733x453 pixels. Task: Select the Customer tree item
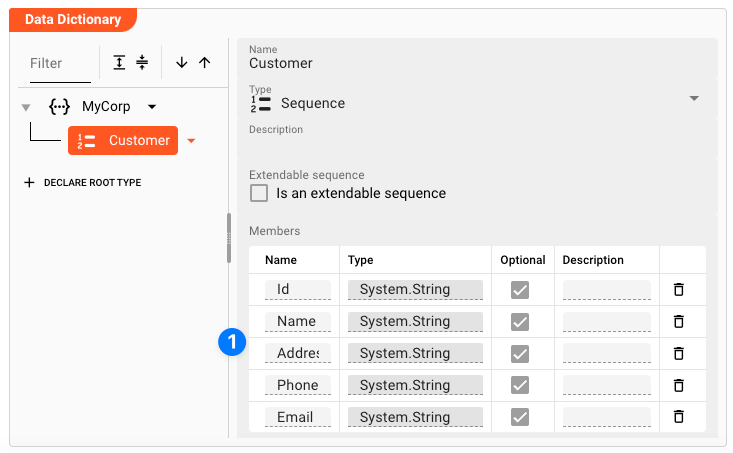click(x=123, y=141)
